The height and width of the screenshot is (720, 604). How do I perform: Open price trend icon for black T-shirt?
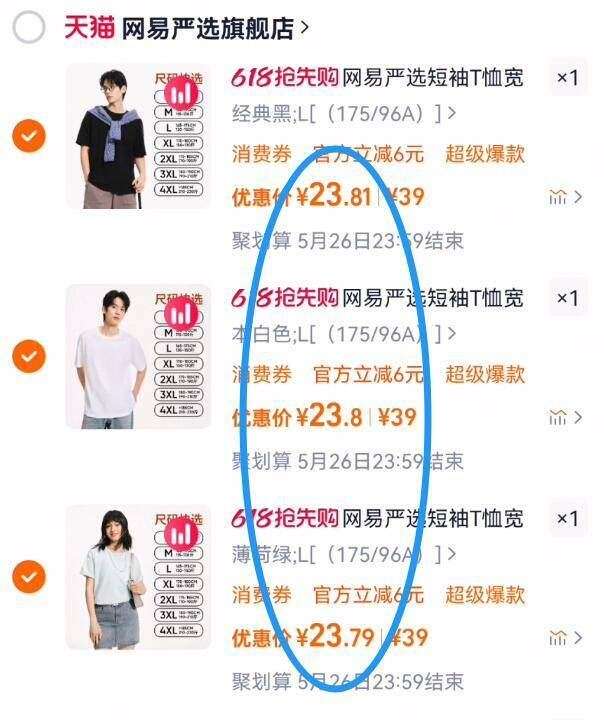pos(565,197)
